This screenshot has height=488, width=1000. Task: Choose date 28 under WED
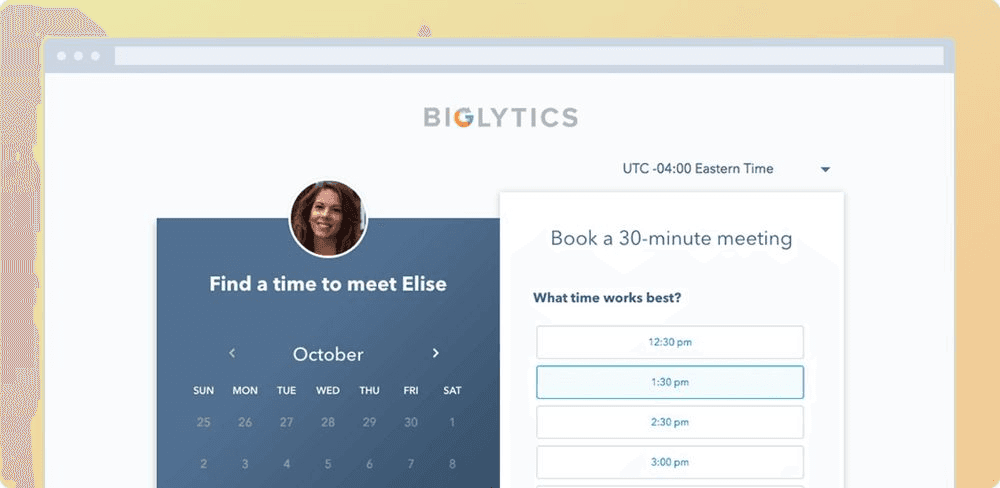click(x=328, y=423)
